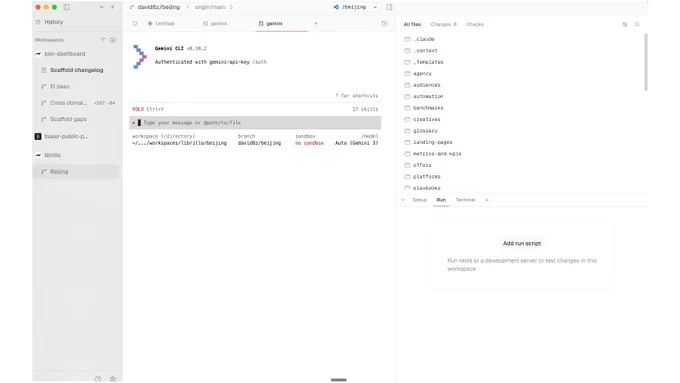Open the El paso workspace
Image resolution: width=680 pixels, height=383 pixels.
pyautogui.click(x=60, y=86)
